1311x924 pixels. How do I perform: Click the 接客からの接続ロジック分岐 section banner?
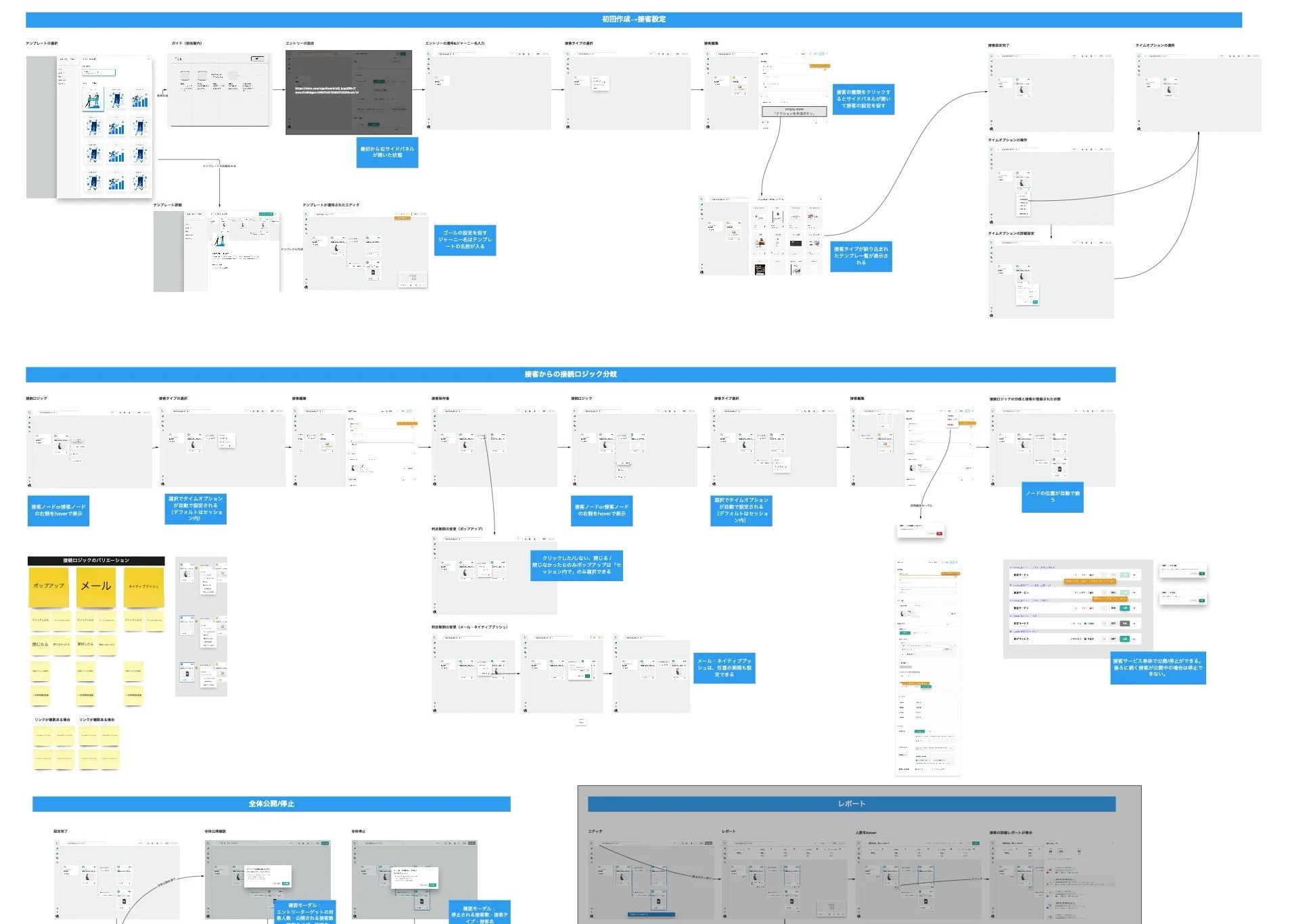(x=570, y=374)
